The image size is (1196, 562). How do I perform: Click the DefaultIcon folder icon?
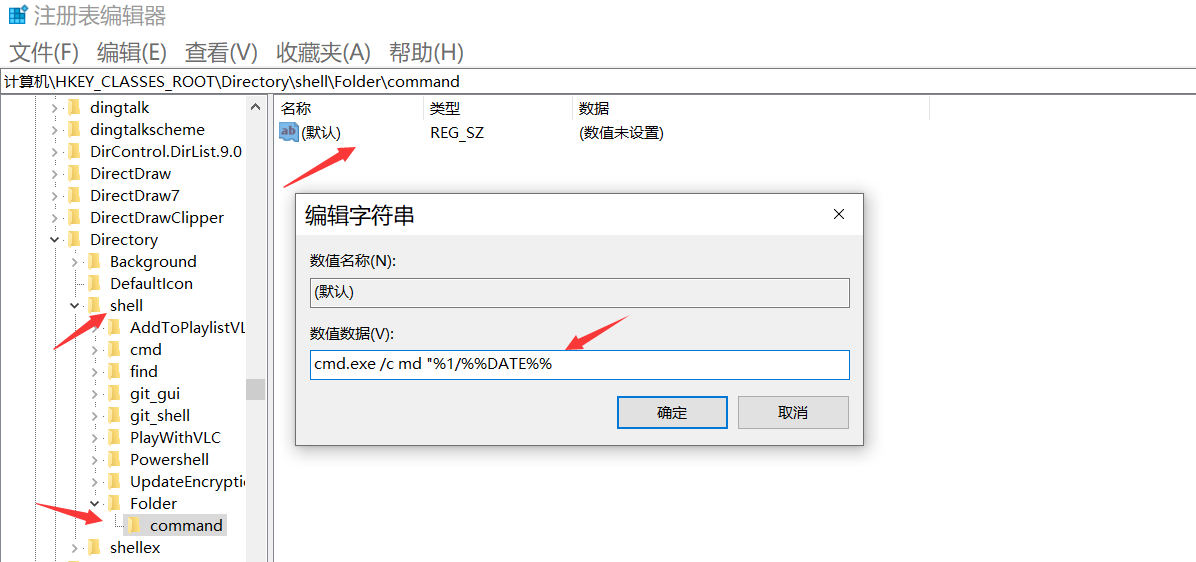coord(94,284)
